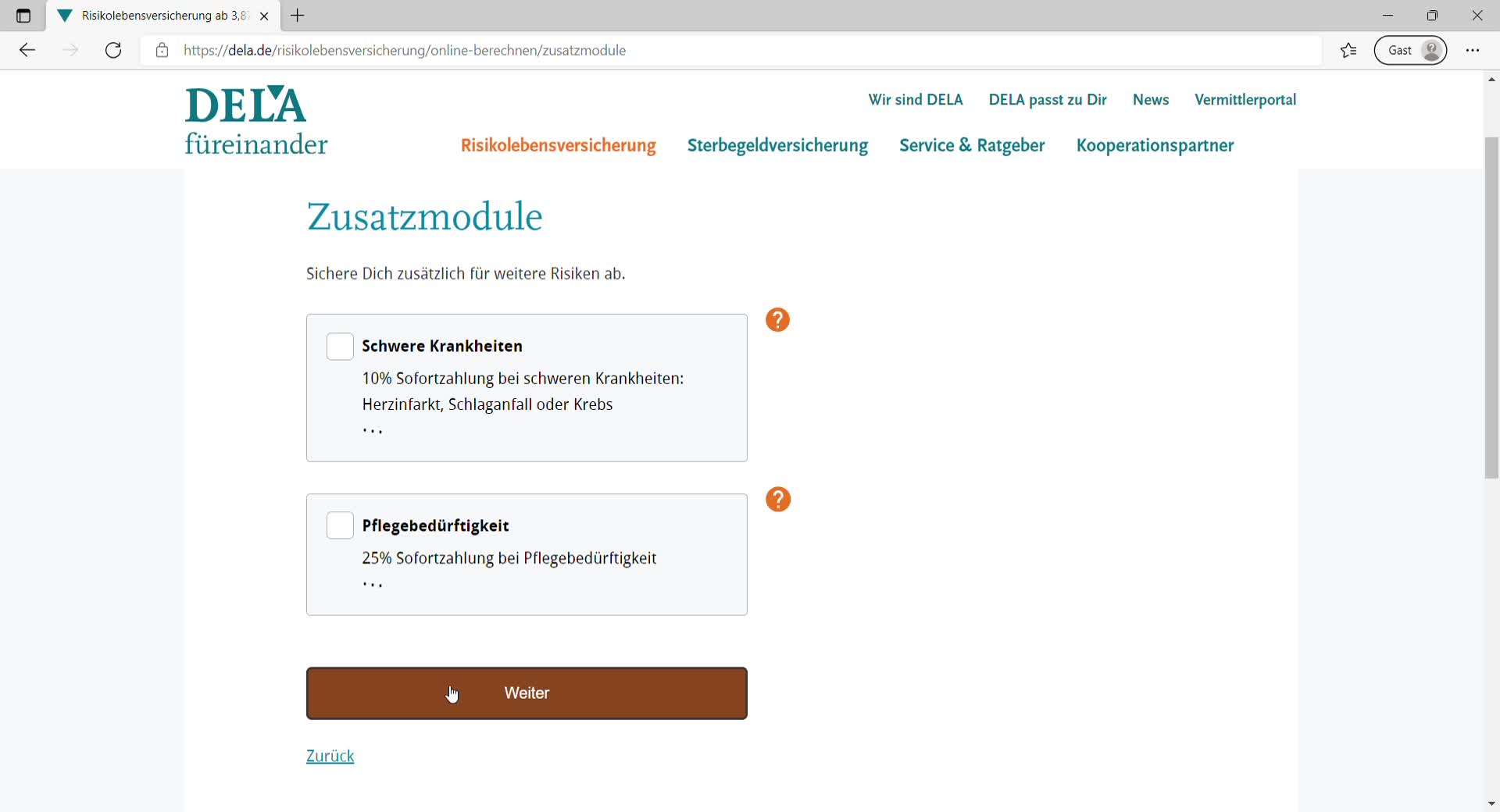
Task: Tick the Pflegebedürftigkeit checkbox
Action: coord(340,526)
